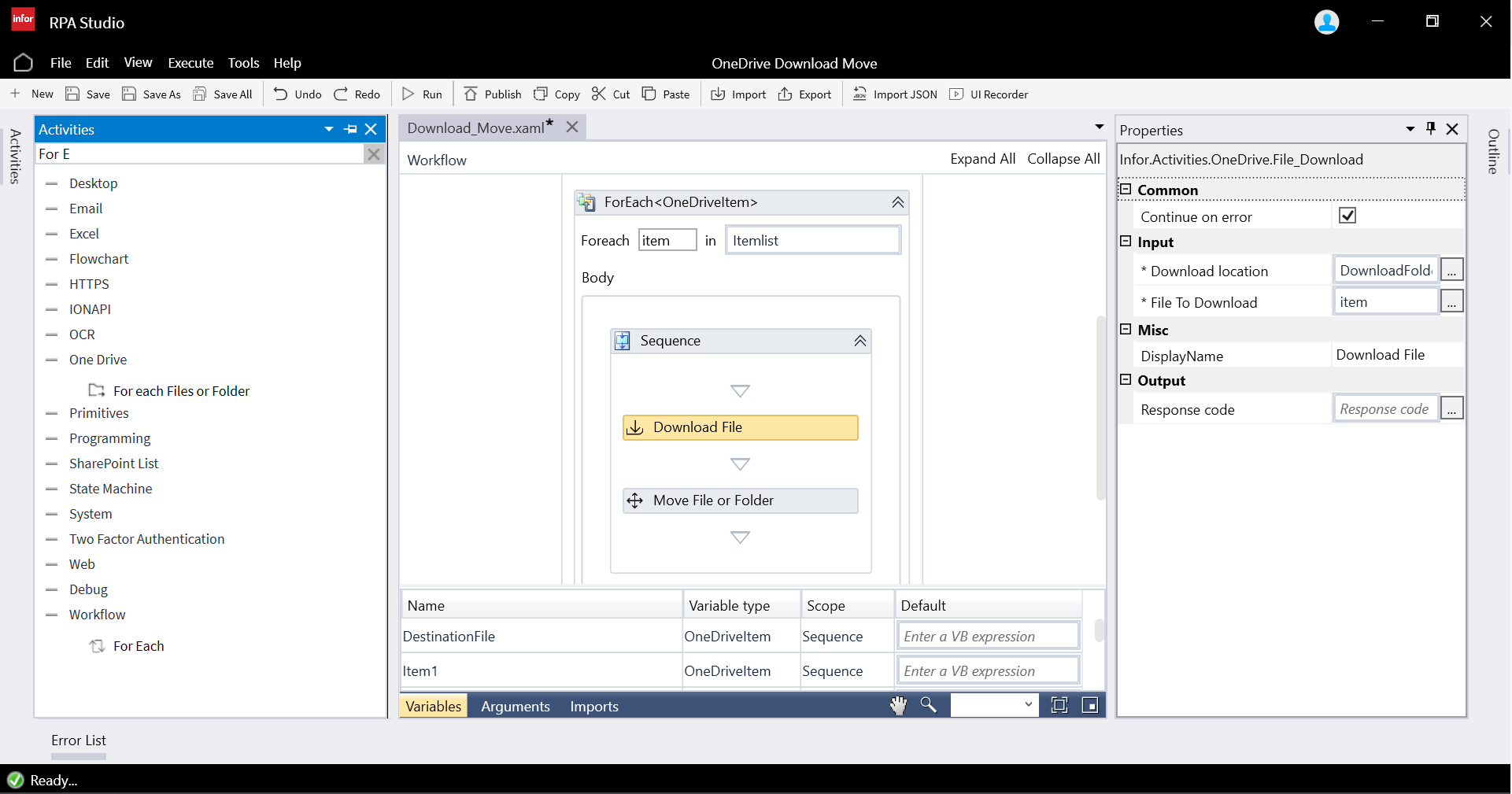
Task: Click the Expand All link
Action: tap(982, 159)
